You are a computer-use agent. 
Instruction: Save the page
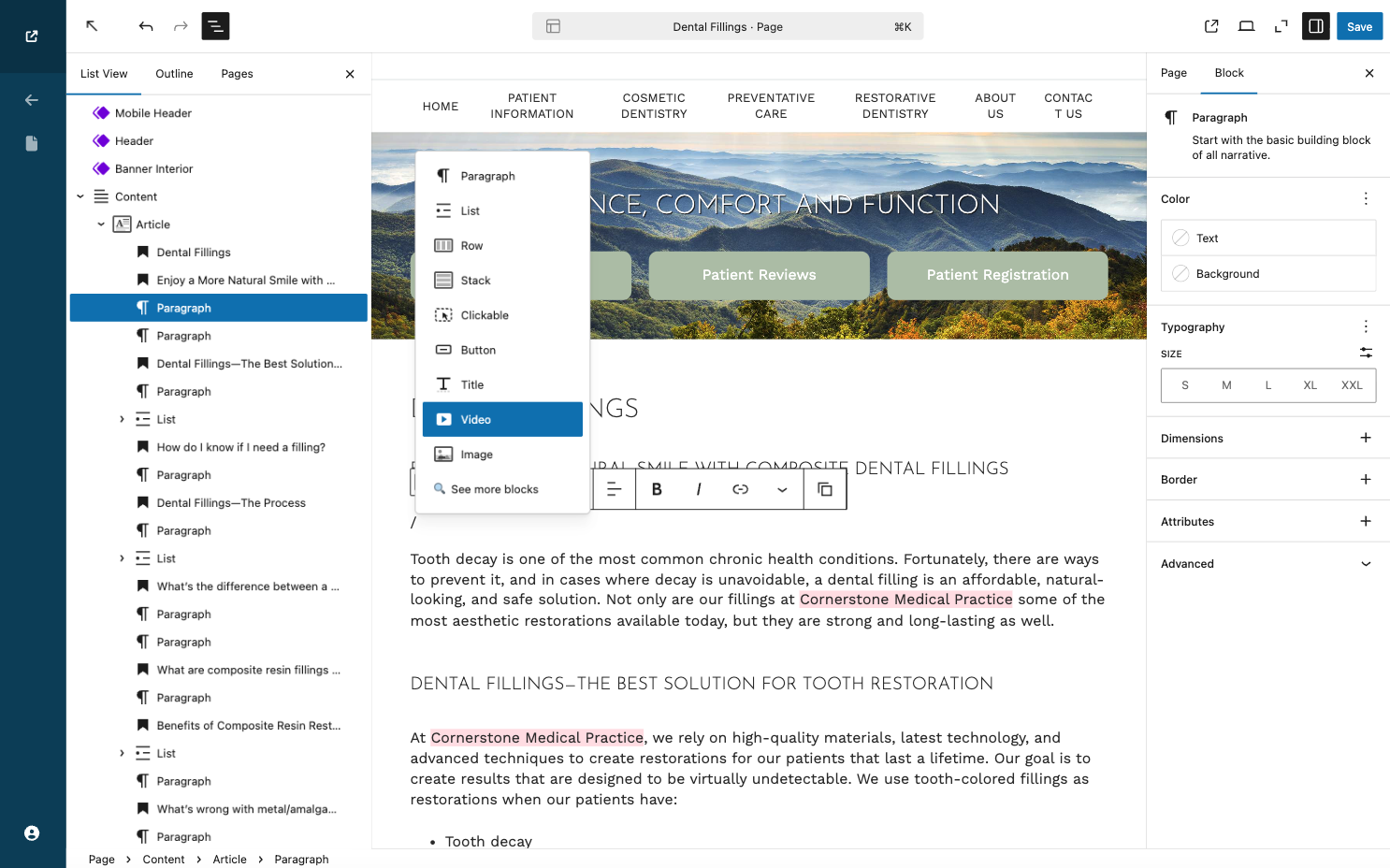click(1359, 26)
